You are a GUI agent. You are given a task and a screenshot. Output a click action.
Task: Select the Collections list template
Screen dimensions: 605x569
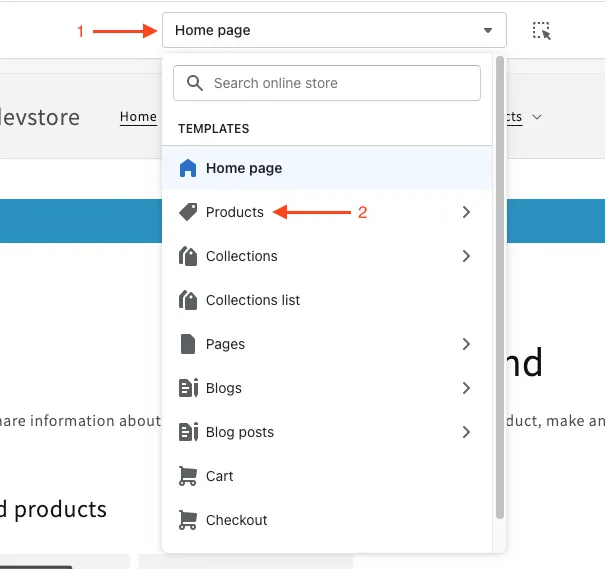[327, 300]
